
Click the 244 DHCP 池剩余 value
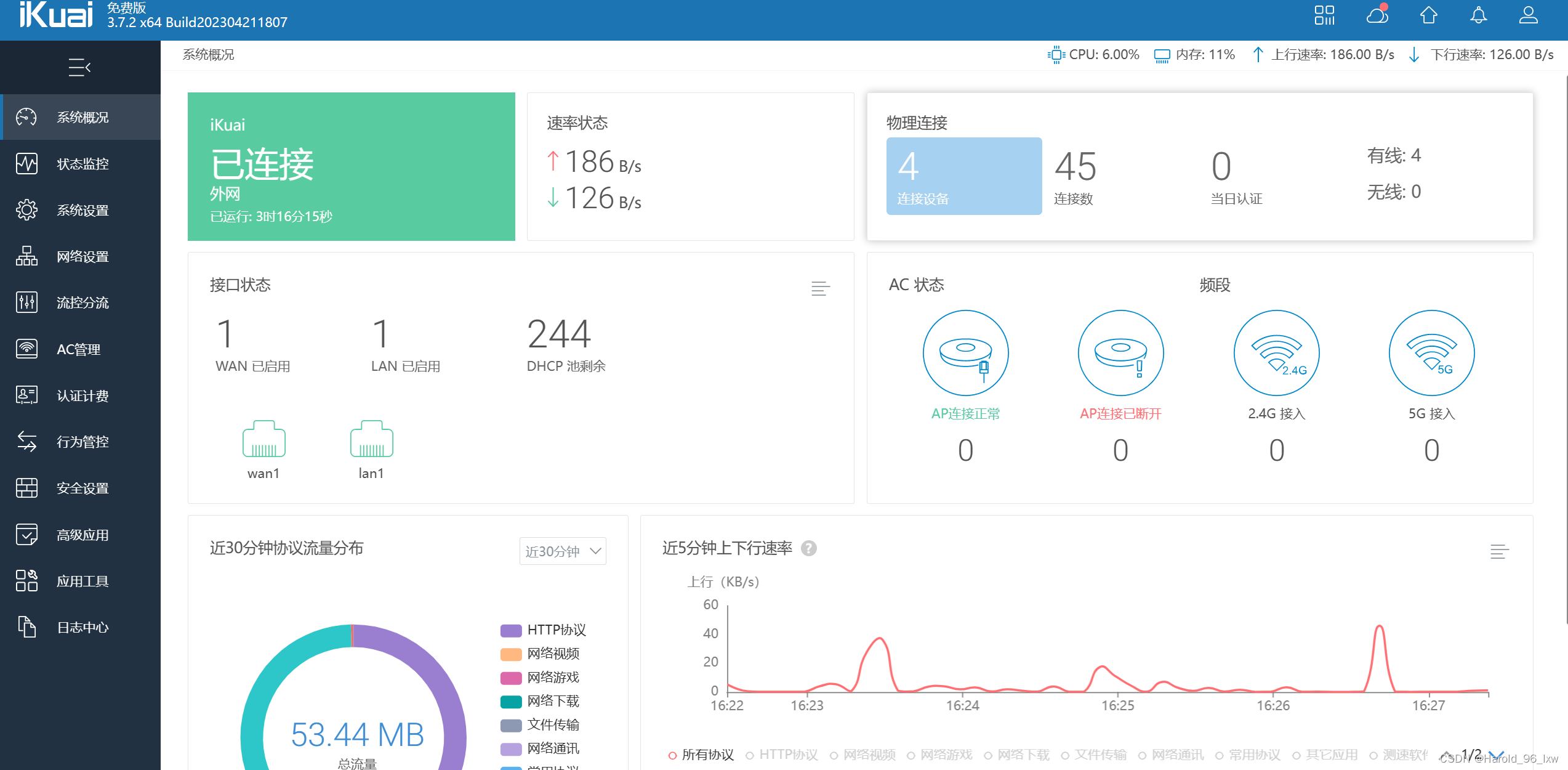coord(559,333)
